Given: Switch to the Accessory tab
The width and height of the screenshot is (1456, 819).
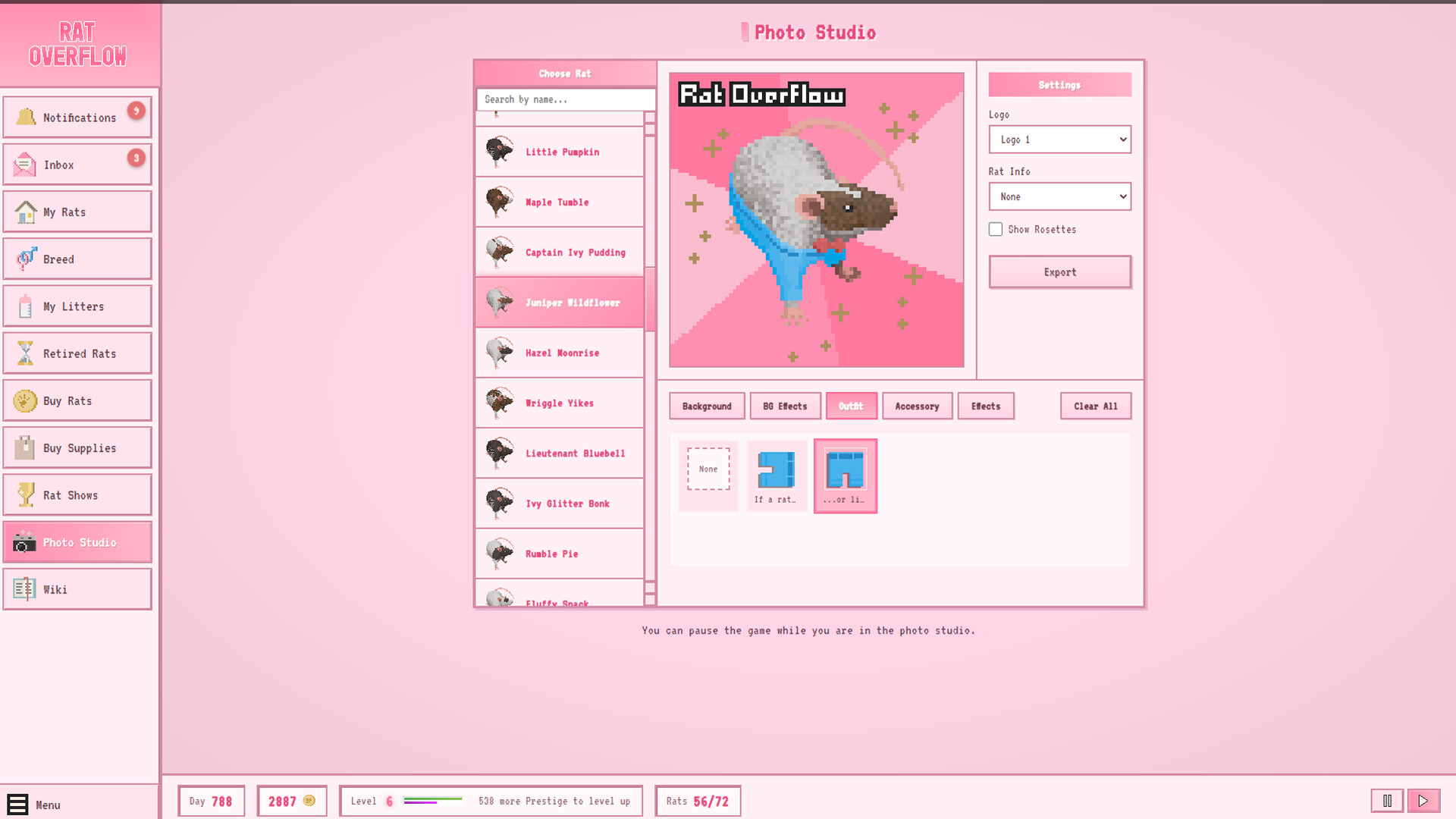Looking at the screenshot, I should pos(917,406).
